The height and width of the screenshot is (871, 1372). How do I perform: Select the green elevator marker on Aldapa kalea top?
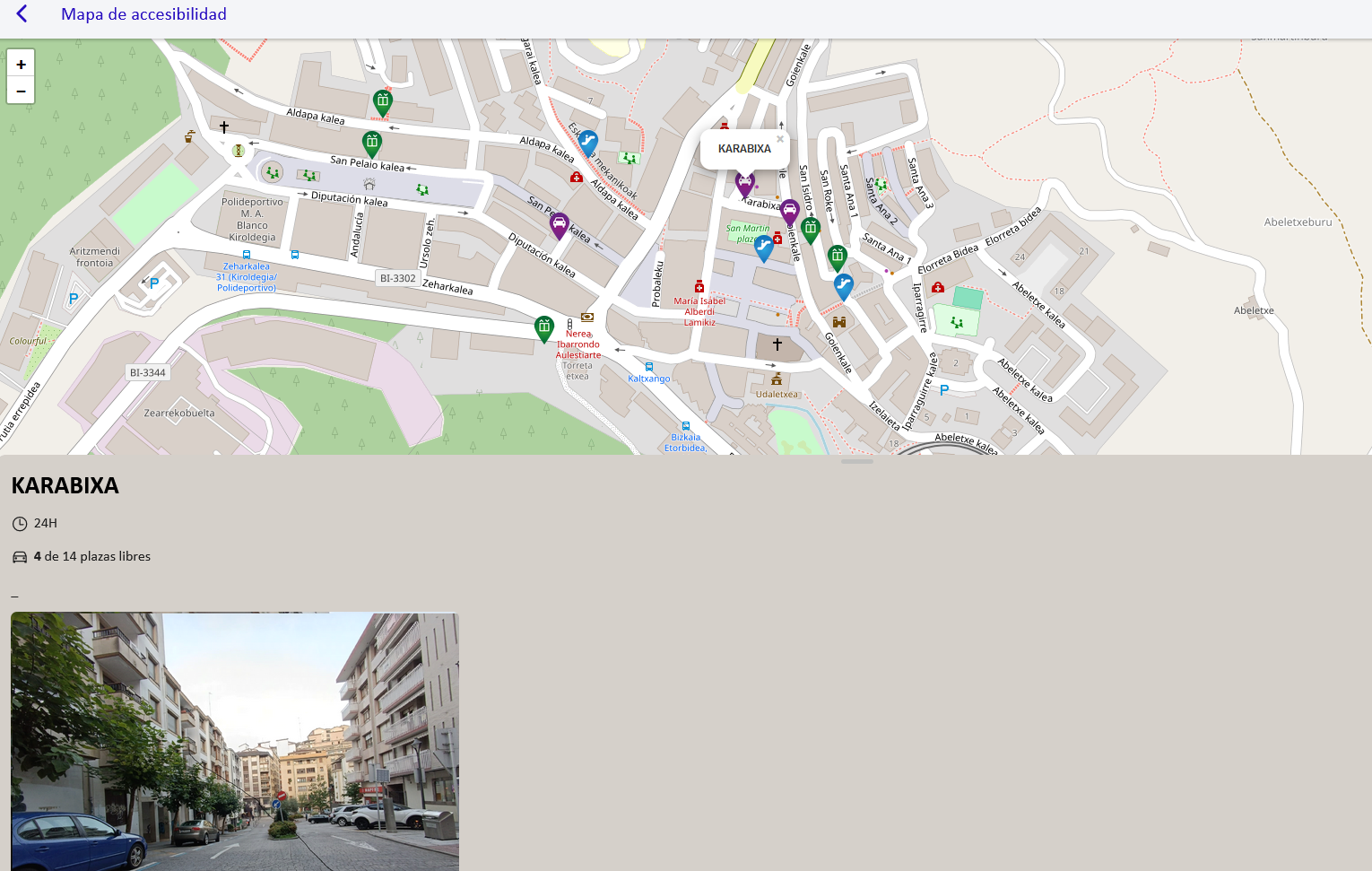pos(383,102)
